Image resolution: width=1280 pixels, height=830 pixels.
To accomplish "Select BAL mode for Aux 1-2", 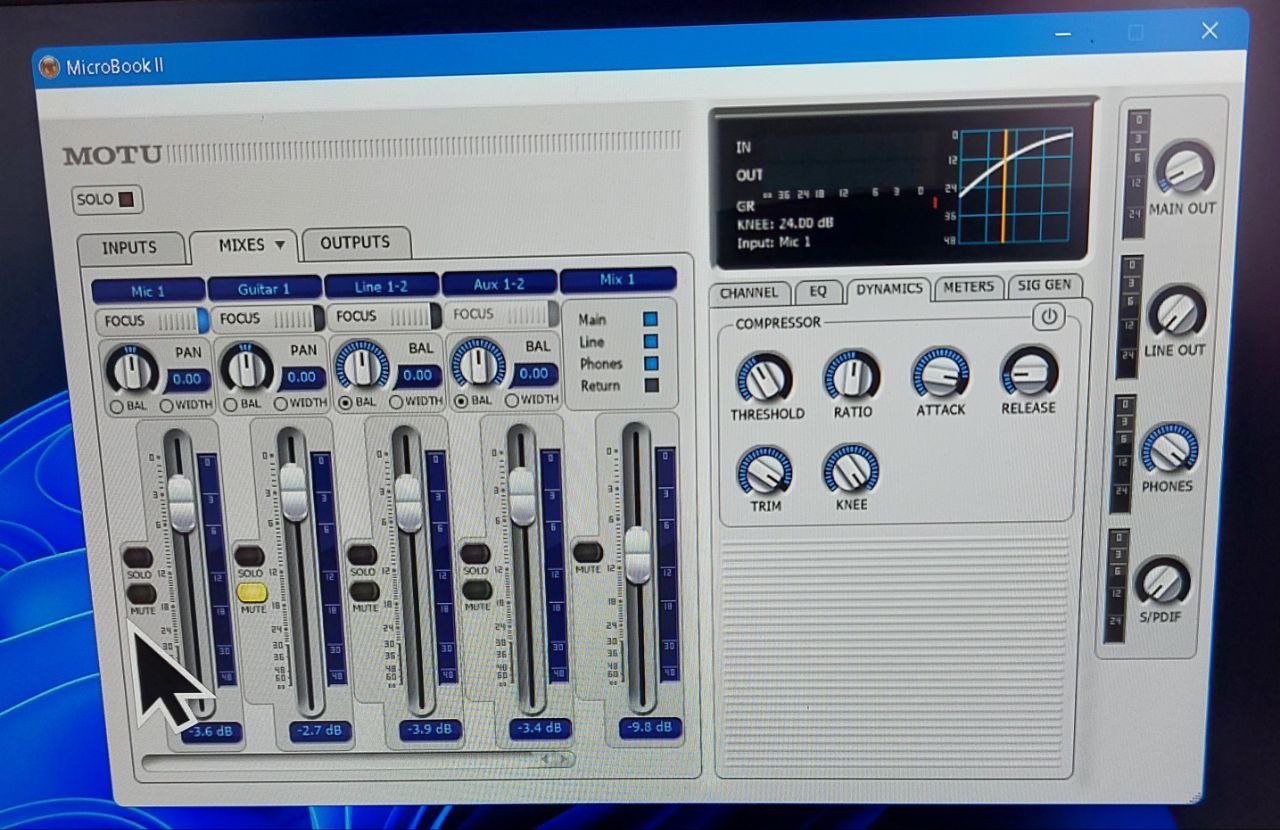I will [461, 400].
